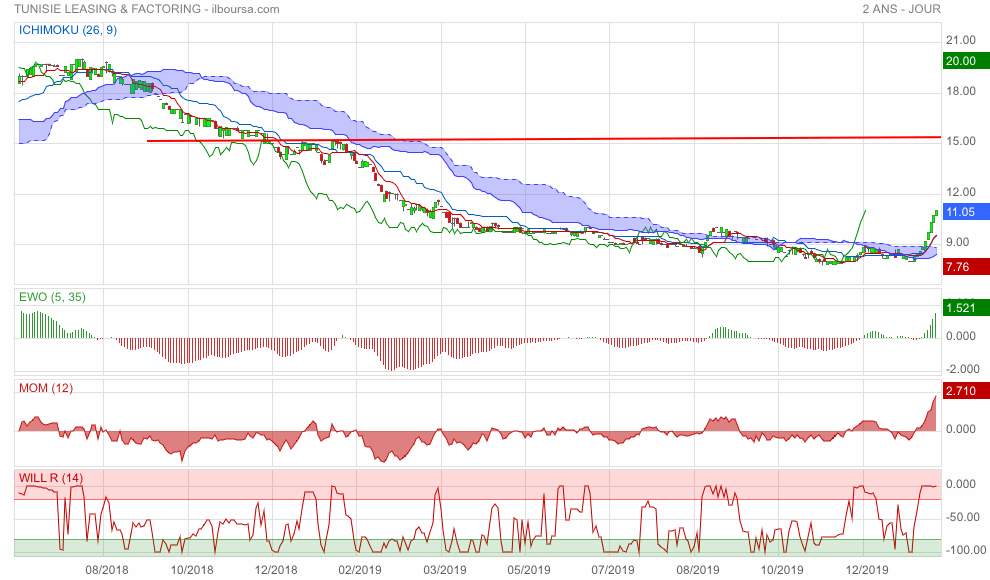
Task: Click the red 7.76 price tag
Action: pyautogui.click(x=966, y=267)
